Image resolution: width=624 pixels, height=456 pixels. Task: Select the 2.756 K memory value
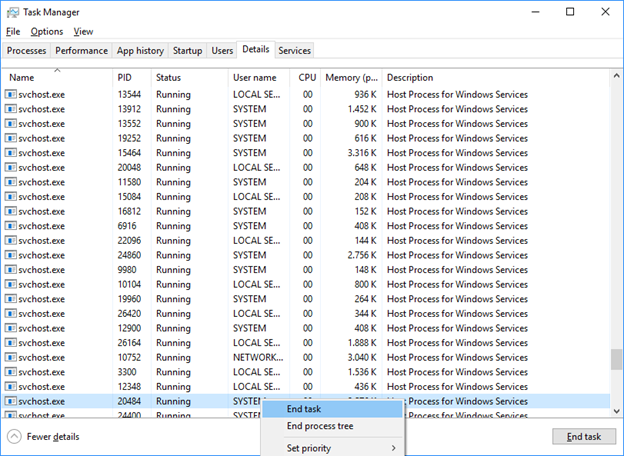(362, 255)
